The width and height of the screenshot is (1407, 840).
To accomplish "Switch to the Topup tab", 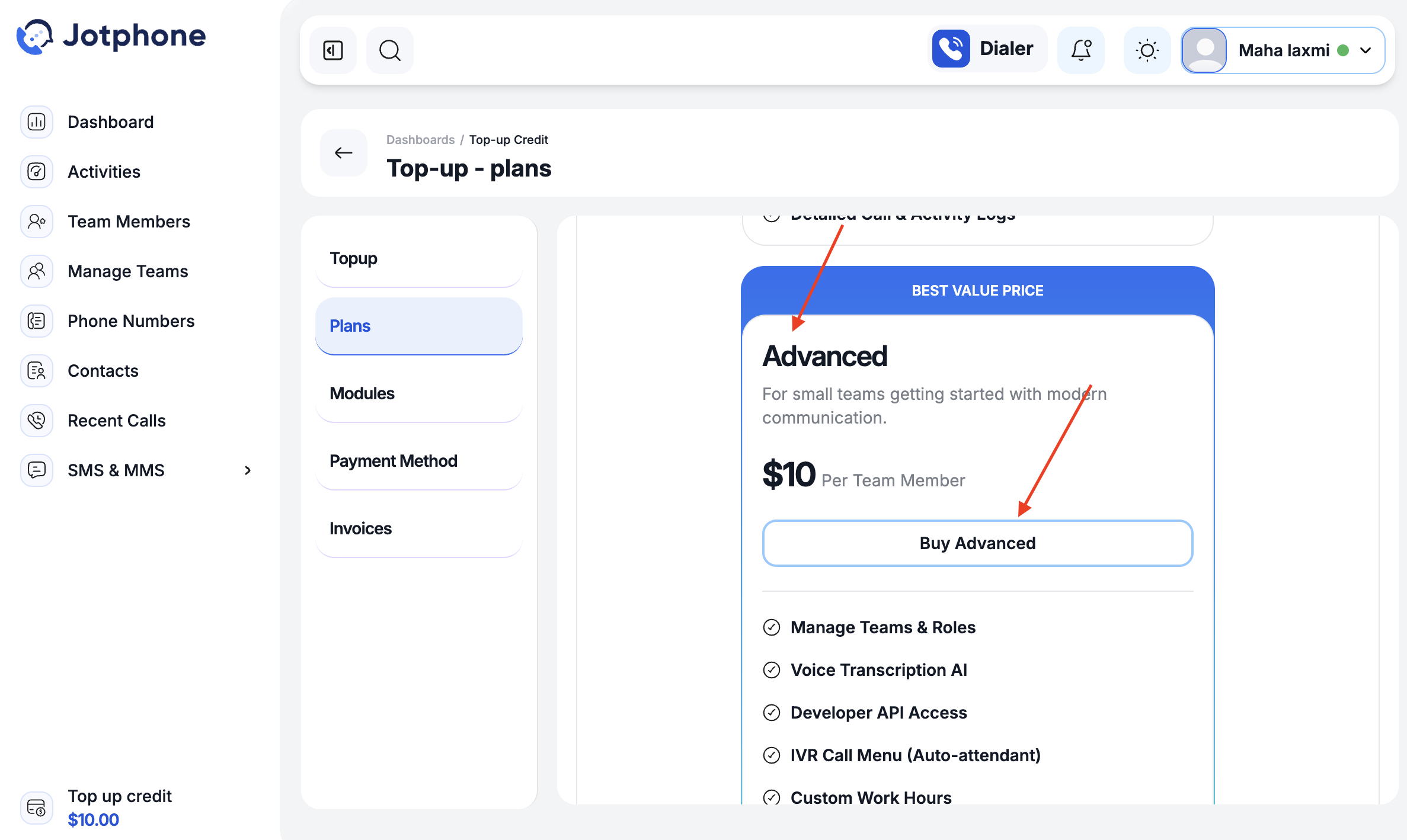I will [x=419, y=259].
